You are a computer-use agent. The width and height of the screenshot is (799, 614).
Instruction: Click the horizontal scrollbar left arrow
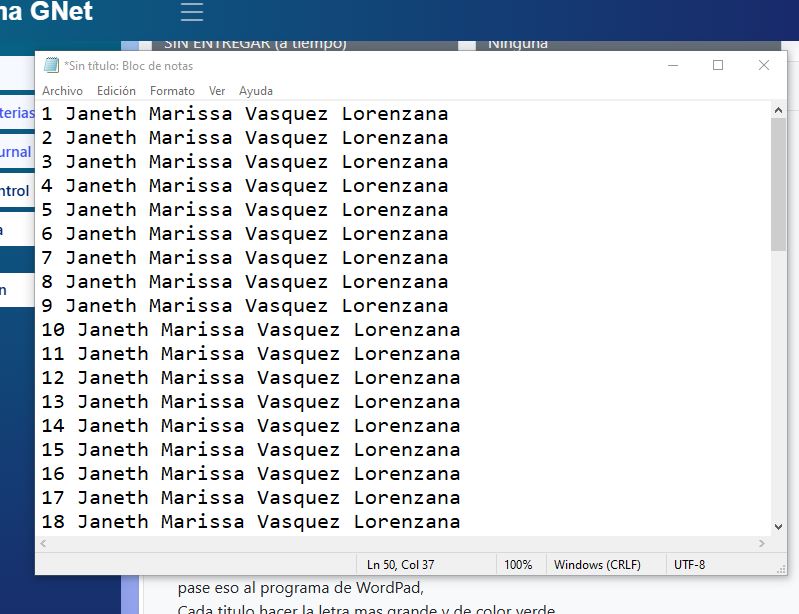tap(44, 543)
